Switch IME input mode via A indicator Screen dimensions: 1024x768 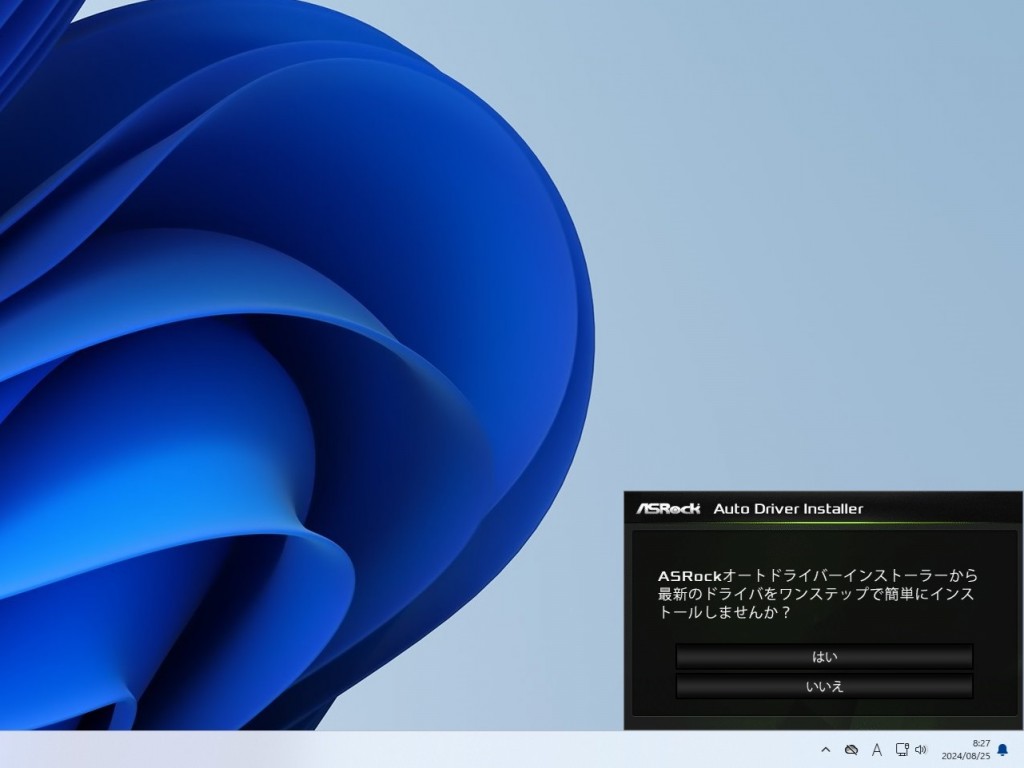[x=877, y=749]
